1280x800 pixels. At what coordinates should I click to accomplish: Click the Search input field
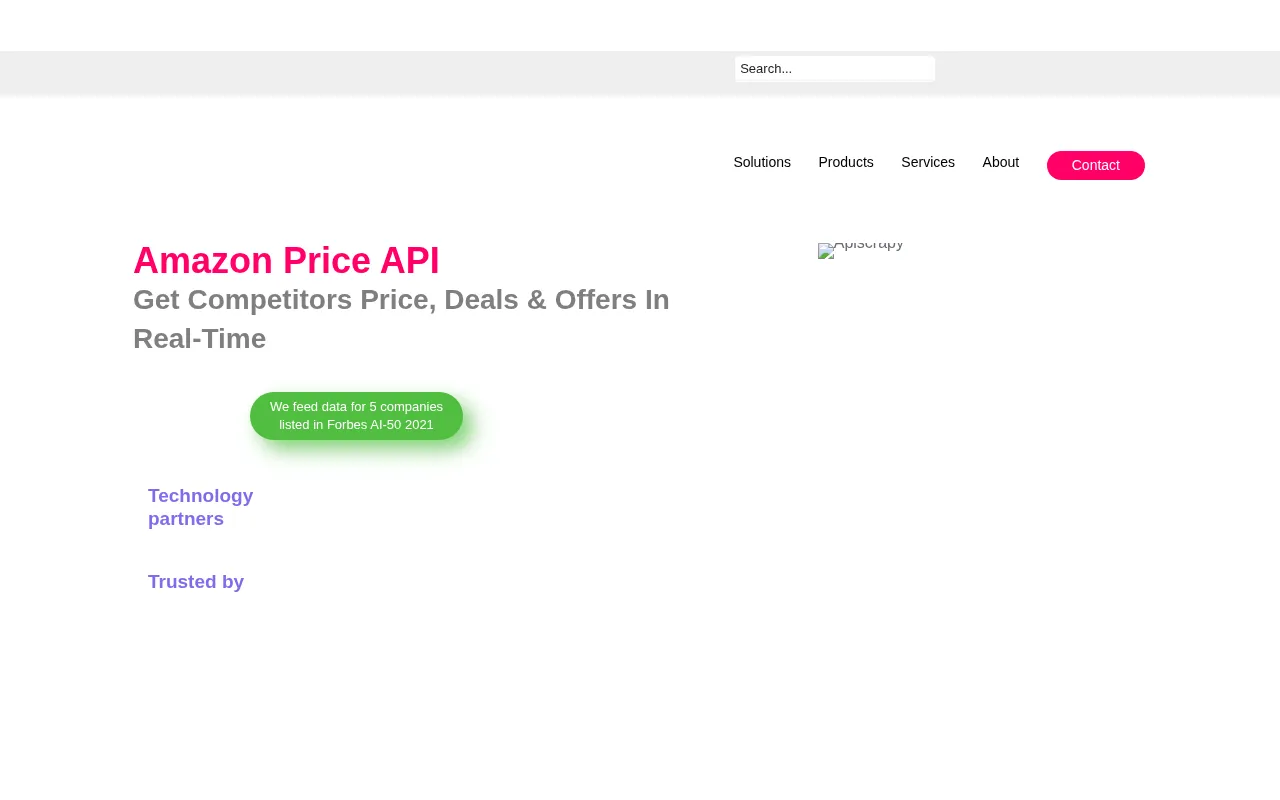click(835, 69)
